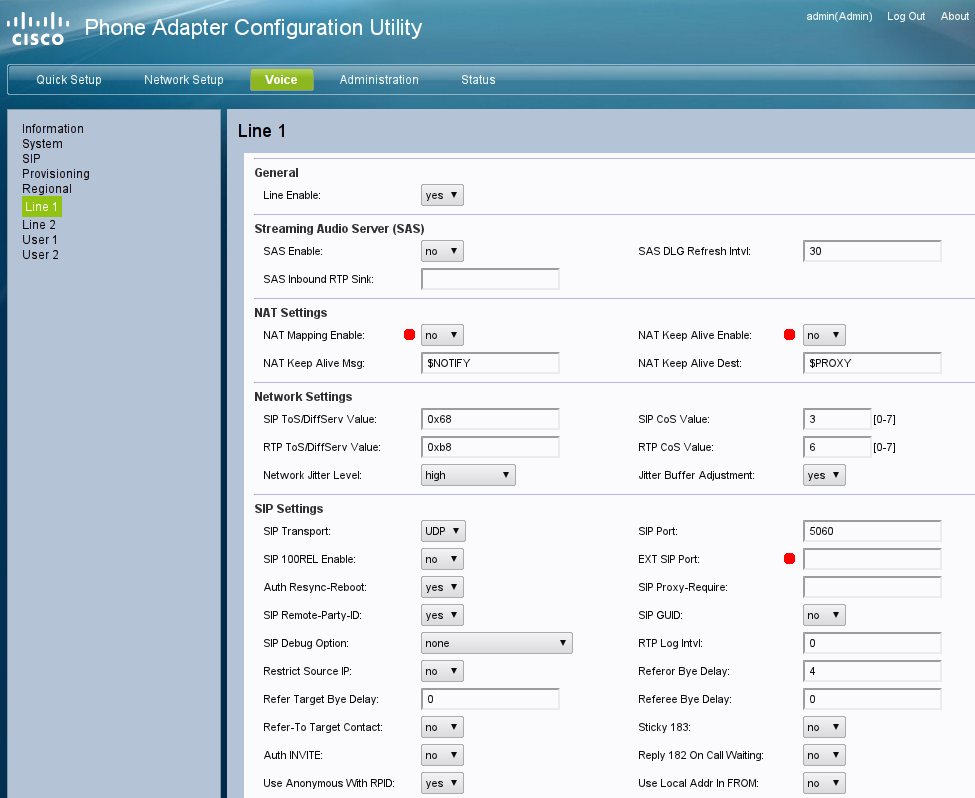Click the RTP ToS/DiffServ Value field
The width and height of the screenshot is (975, 798).
[490, 447]
